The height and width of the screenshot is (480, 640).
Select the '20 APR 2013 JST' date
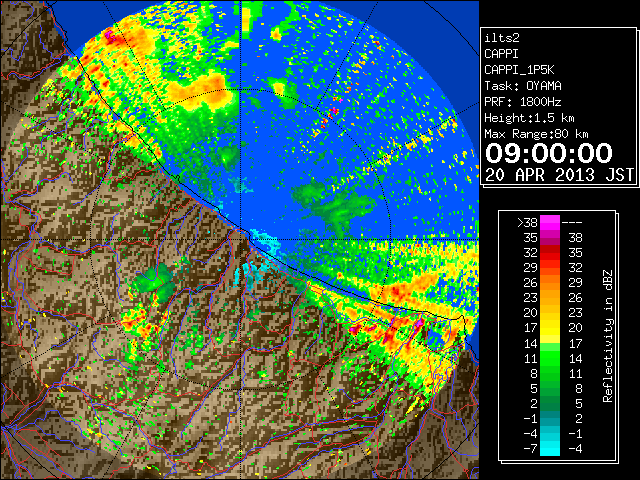(x=559, y=175)
